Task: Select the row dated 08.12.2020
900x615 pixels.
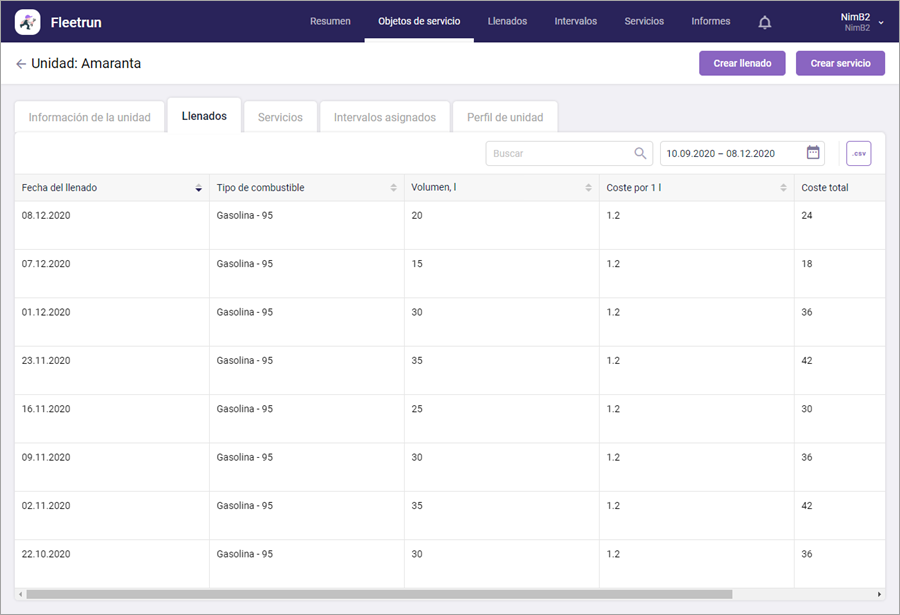Action: (449, 225)
